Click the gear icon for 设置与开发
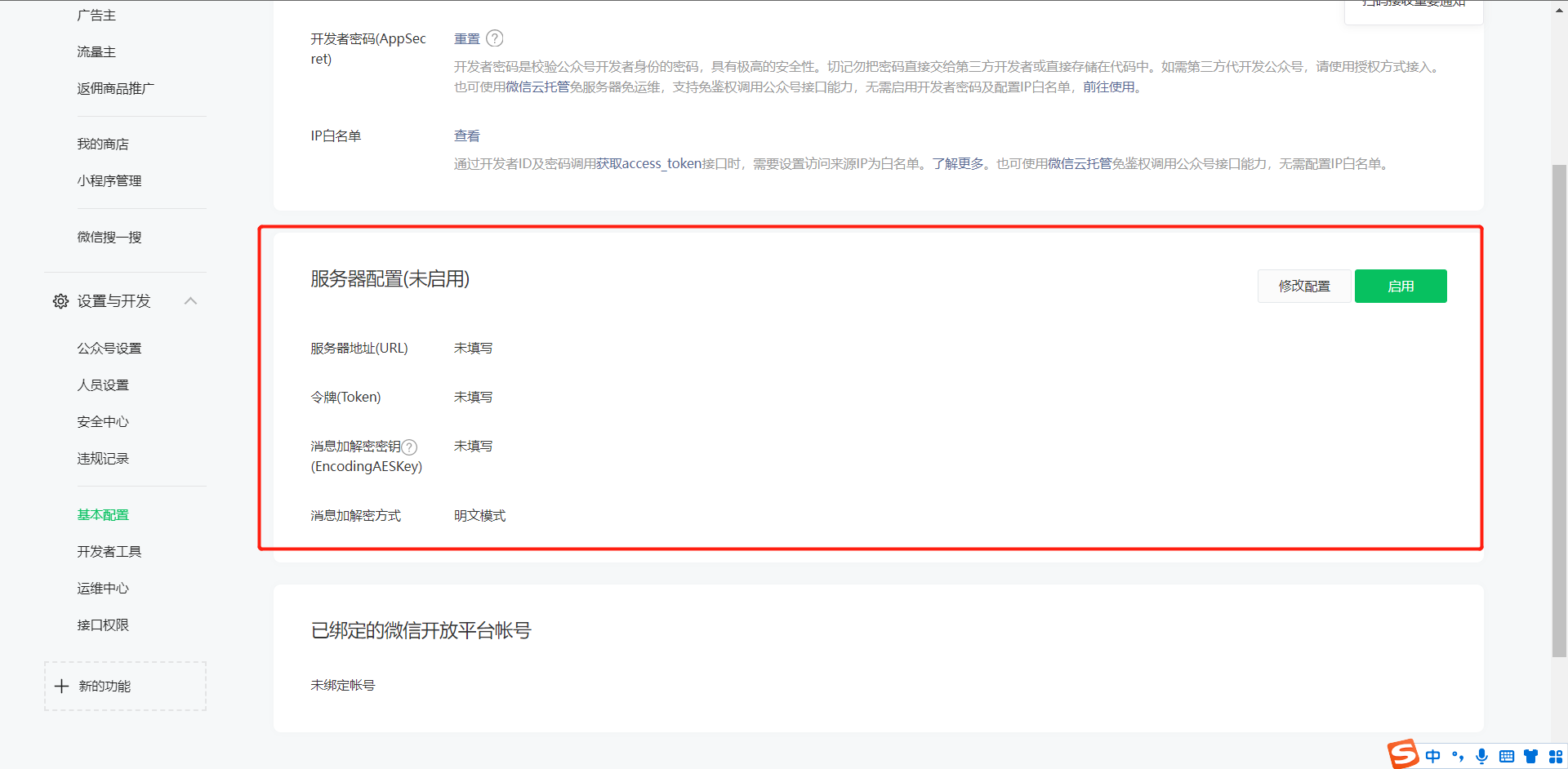 (60, 301)
